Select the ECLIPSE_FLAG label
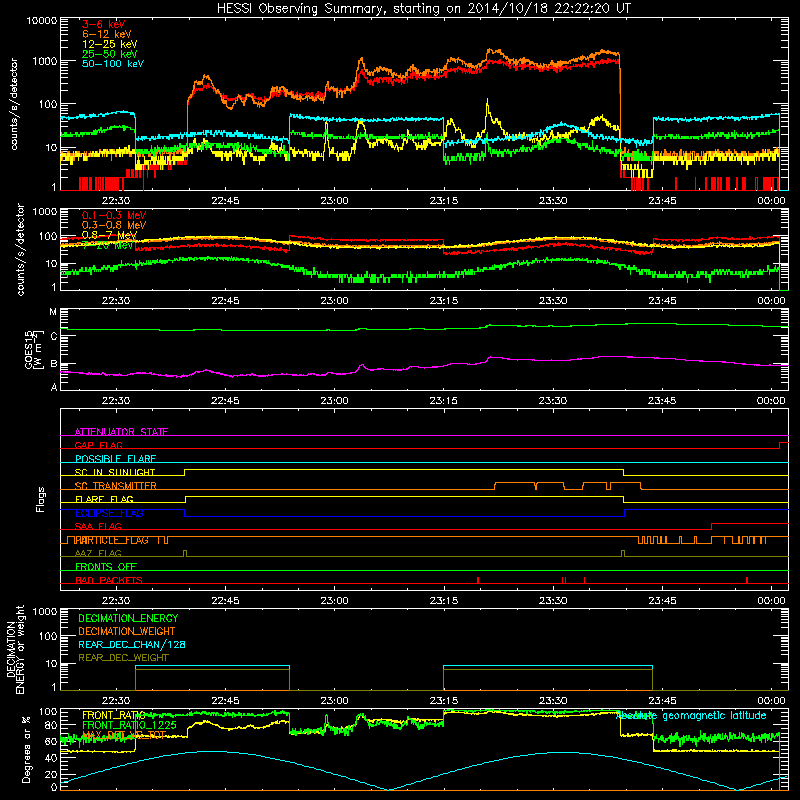Screen dimensions: 800x800 [x=109, y=513]
